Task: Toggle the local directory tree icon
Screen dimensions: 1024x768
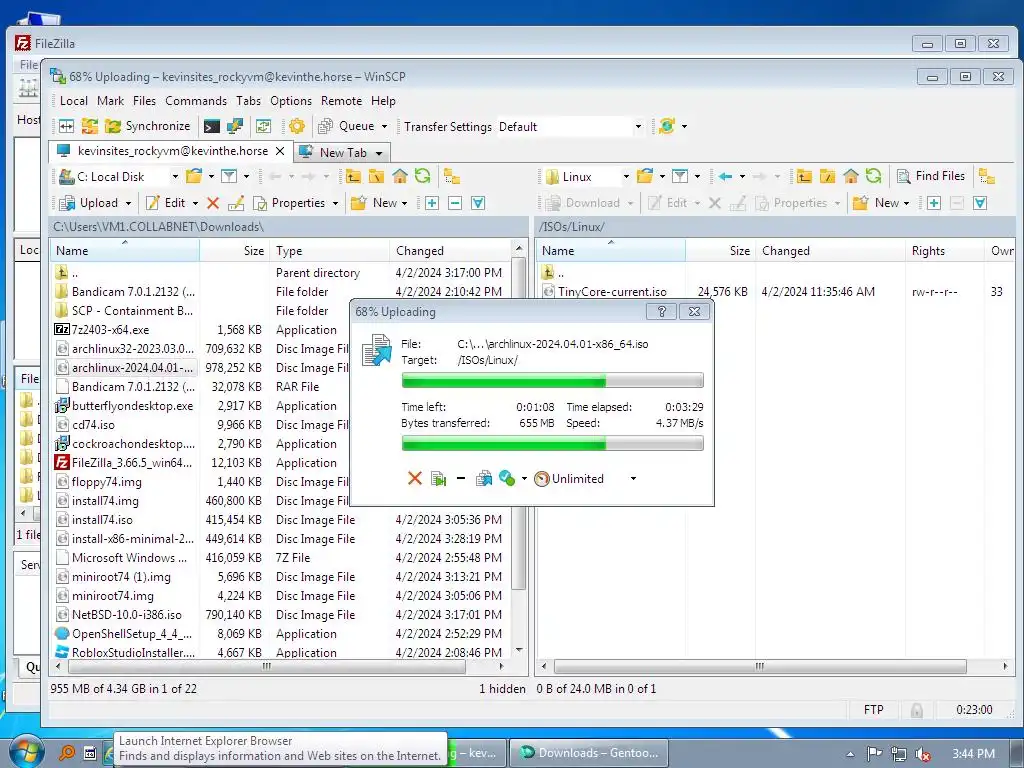Action: 451,176
